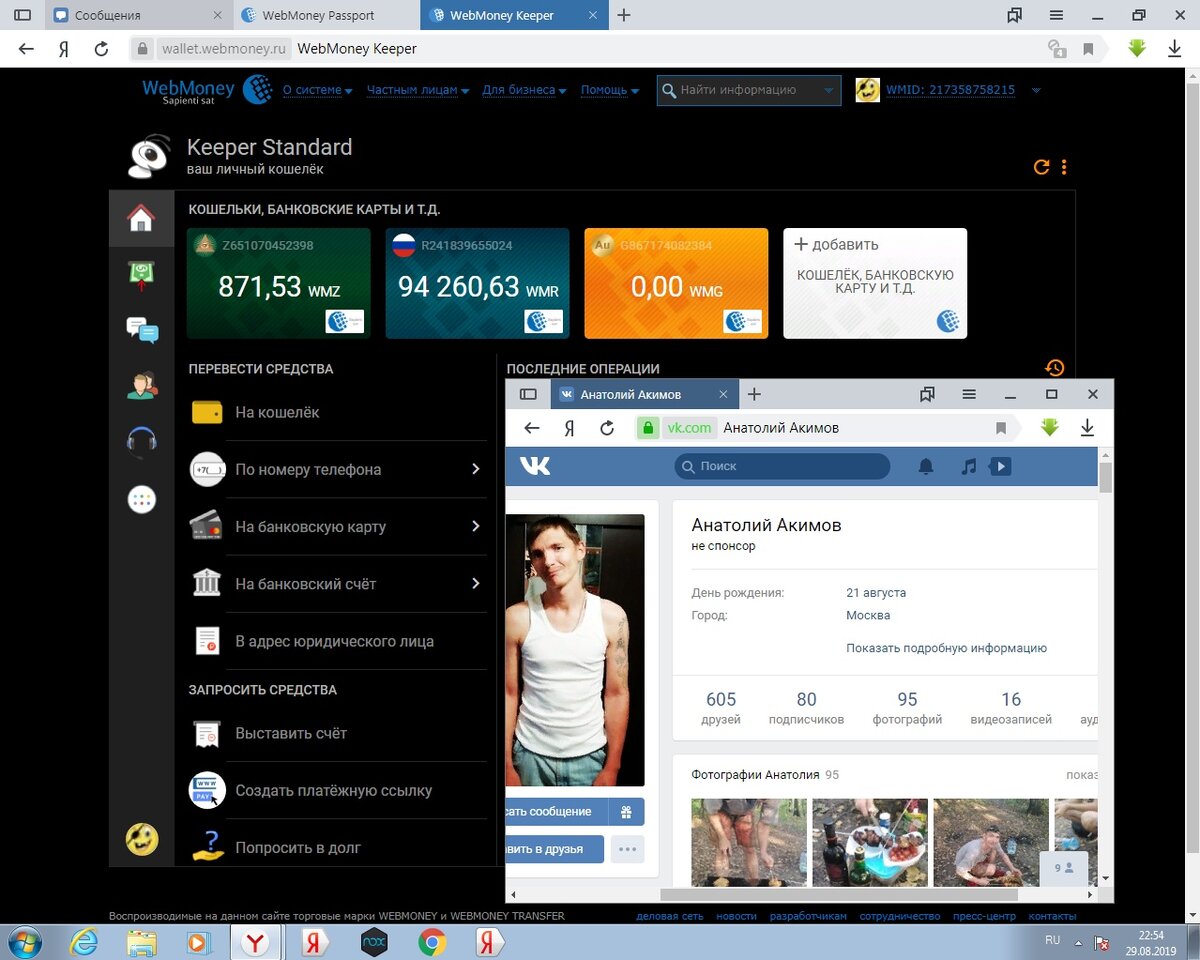Open the VK profile photo
This screenshot has width=1200, height=960.
pyautogui.click(x=575, y=650)
